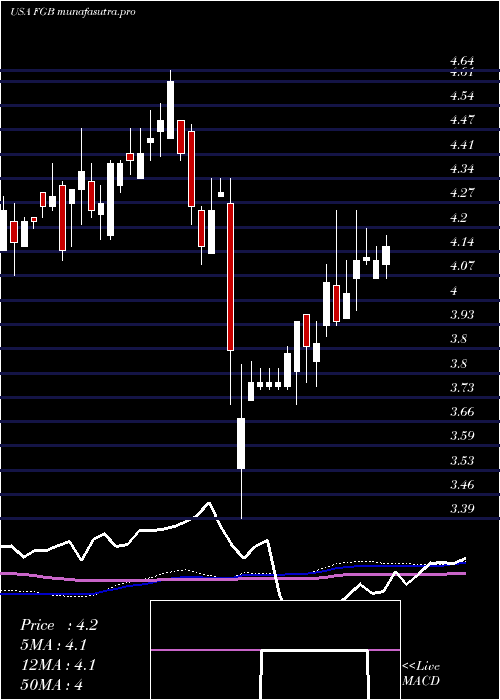Click the 3.93 price axis label
Screen dimensions: 500x700
point(462,315)
